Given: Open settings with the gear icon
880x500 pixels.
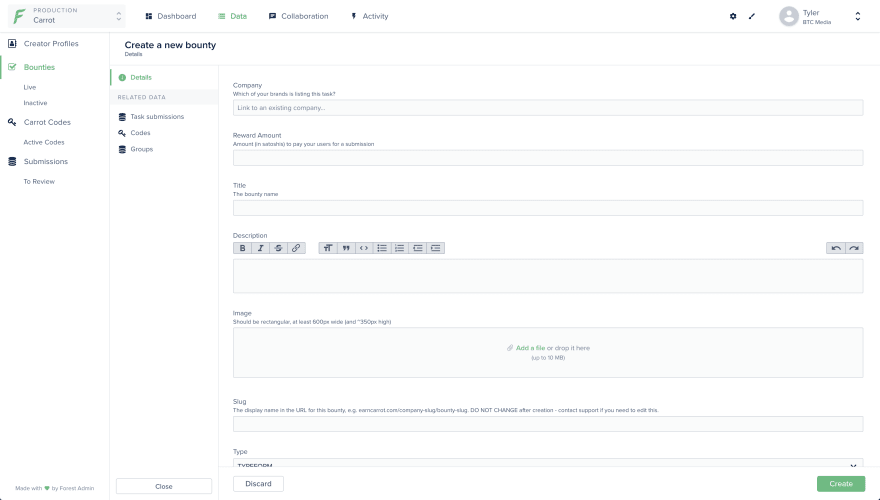Looking at the screenshot, I should [x=733, y=16].
